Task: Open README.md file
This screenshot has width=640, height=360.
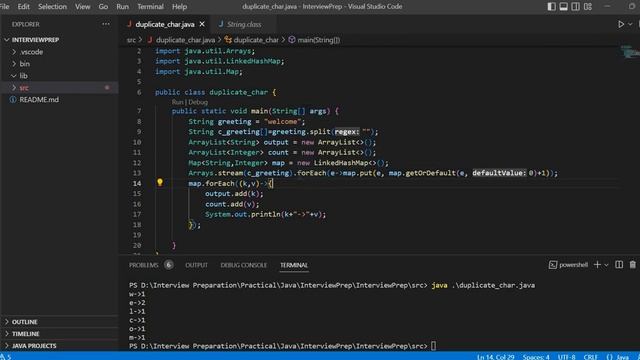Action: click(39, 100)
